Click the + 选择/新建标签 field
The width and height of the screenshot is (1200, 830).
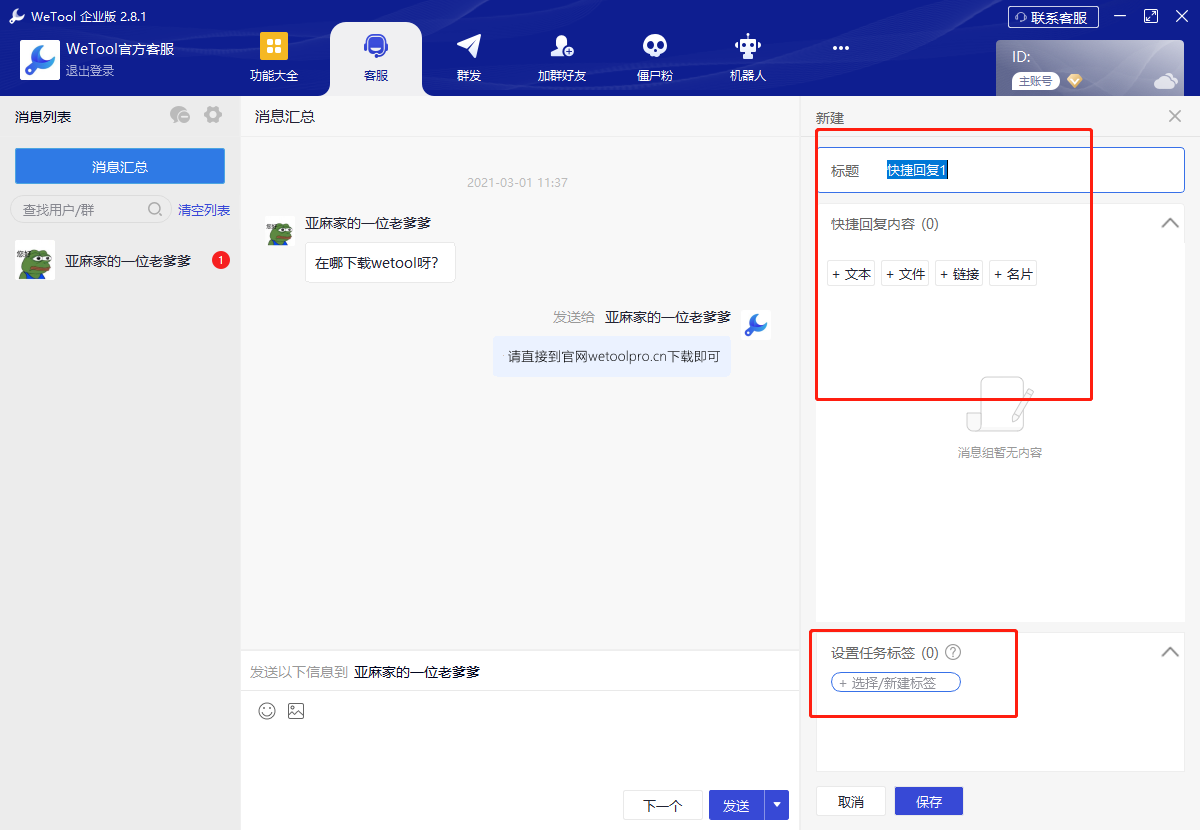pos(896,682)
